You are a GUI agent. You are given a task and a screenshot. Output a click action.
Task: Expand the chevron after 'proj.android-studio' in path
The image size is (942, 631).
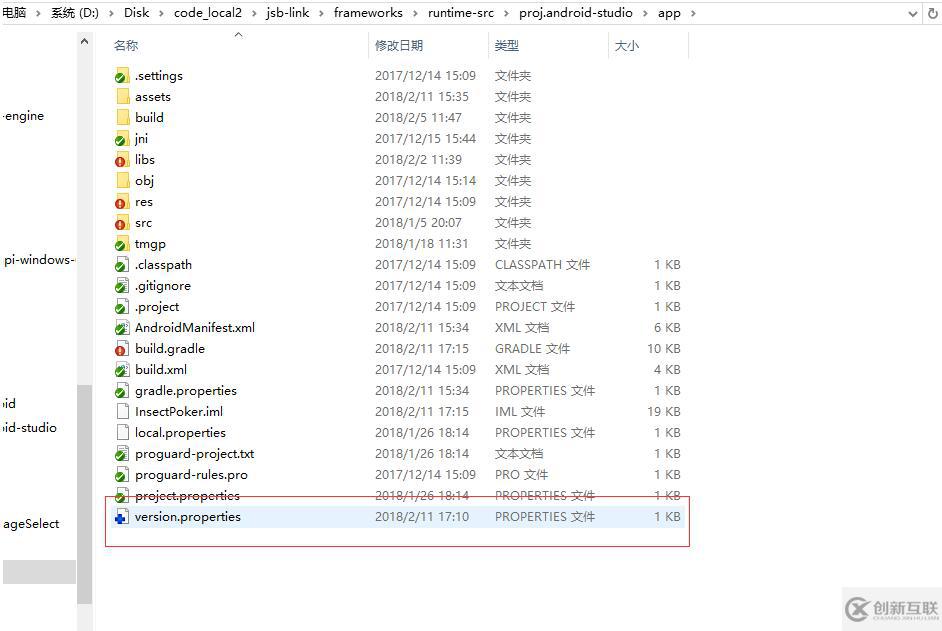pyautogui.click(x=645, y=13)
